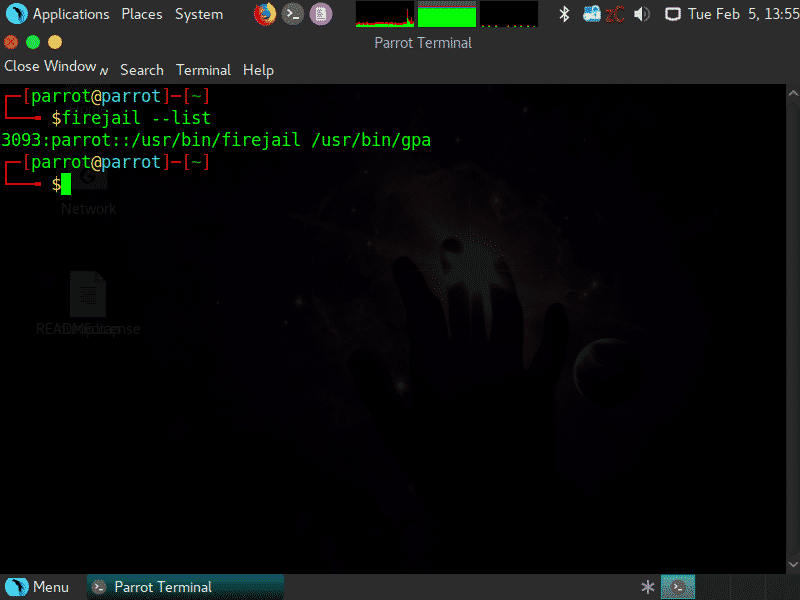Open the Terminal menu
The width and height of the screenshot is (800, 600).
pyautogui.click(x=204, y=70)
